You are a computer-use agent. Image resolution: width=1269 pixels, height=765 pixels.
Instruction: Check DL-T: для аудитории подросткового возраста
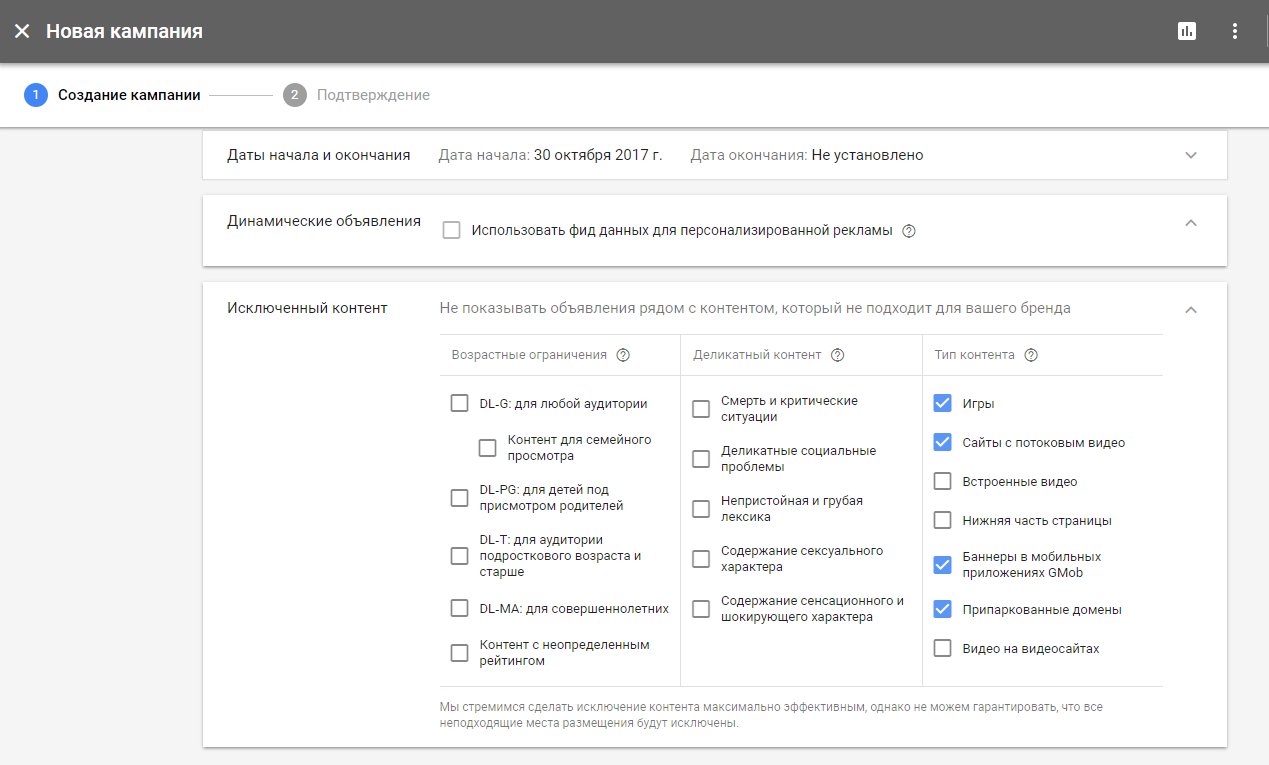[x=459, y=556]
